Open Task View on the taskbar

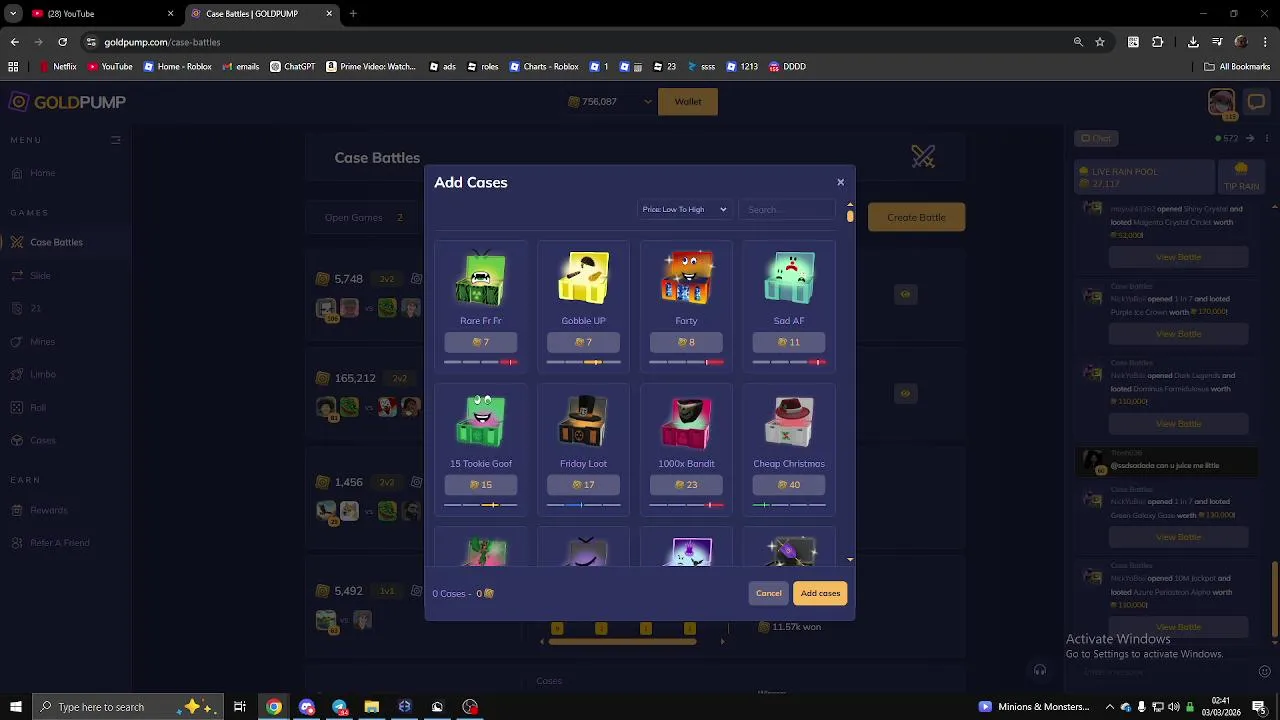(x=240, y=707)
